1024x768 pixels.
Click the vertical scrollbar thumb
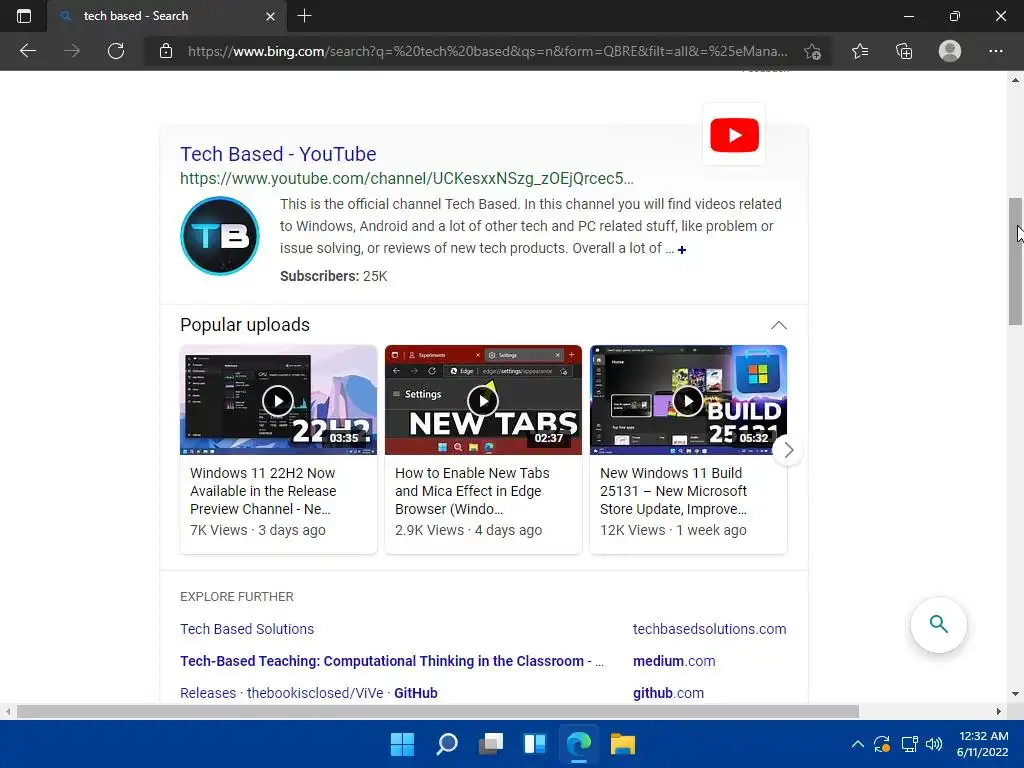(1015, 261)
